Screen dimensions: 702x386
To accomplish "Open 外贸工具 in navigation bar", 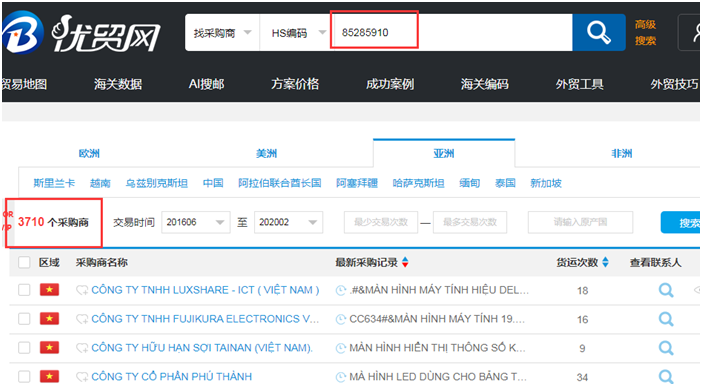I will tap(580, 84).
